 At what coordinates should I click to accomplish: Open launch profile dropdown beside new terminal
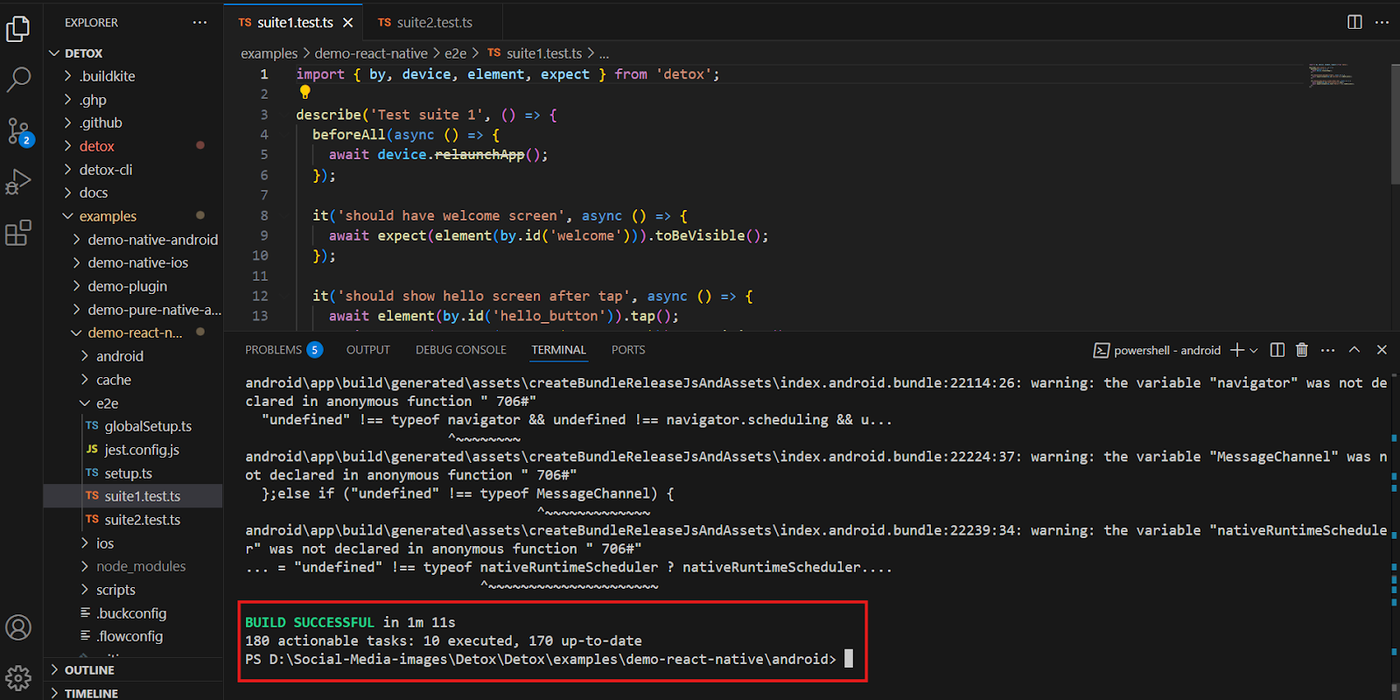click(x=1254, y=350)
